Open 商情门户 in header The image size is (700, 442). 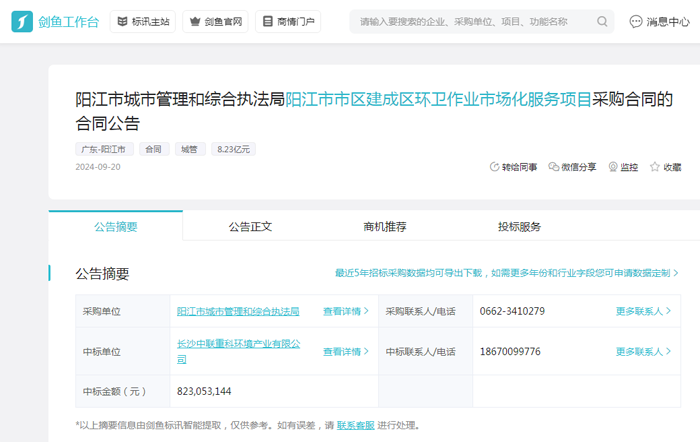pyautogui.click(x=288, y=21)
